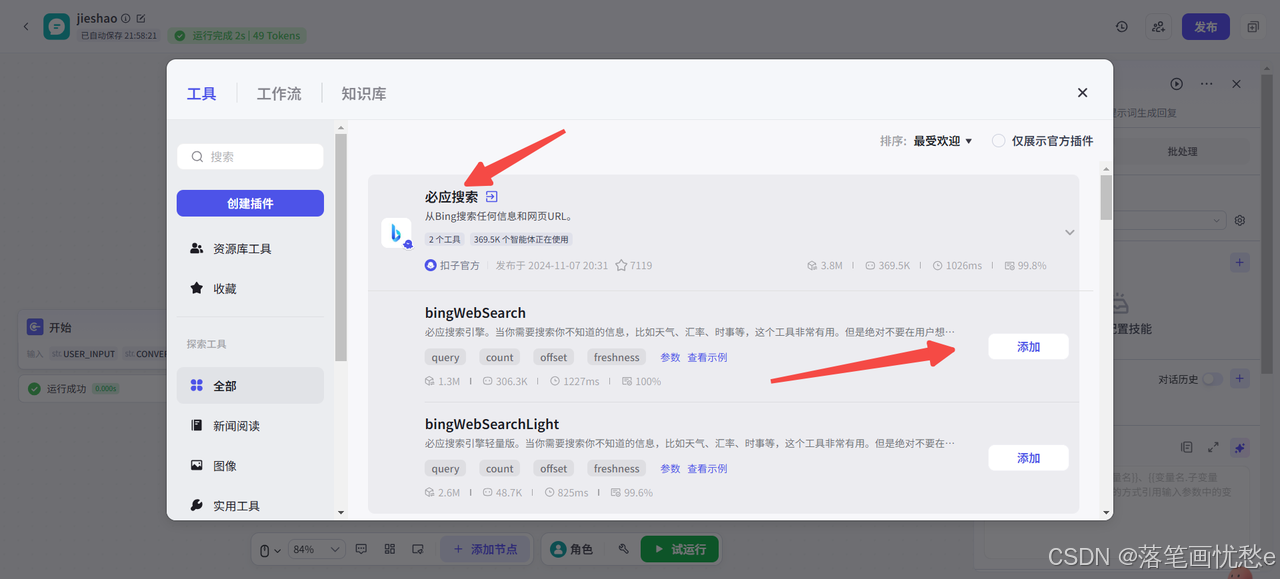This screenshot has width=1280, height=579.
Task: Click the 实用工具 wrench icon
Action: click(196, 505)
